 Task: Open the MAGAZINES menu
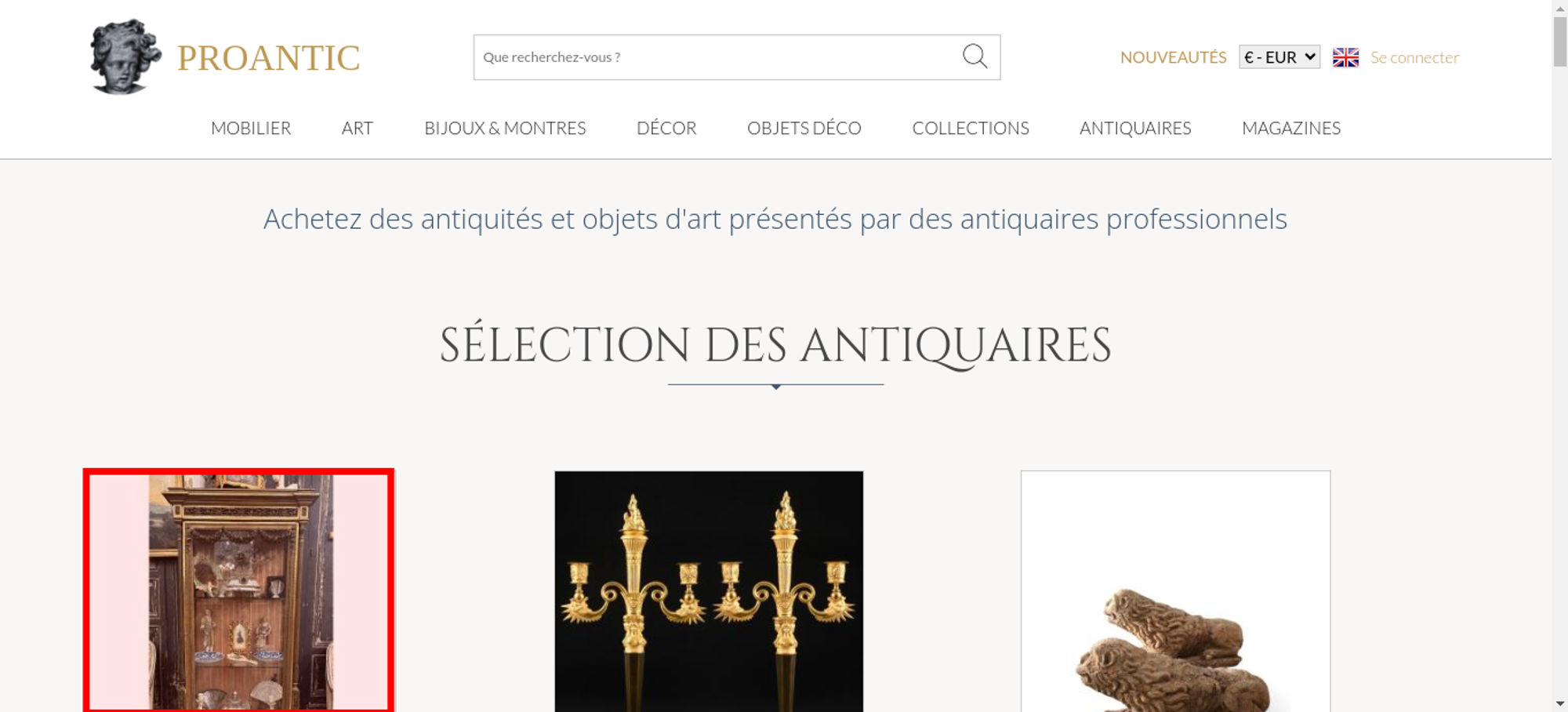click(1291, 128)
